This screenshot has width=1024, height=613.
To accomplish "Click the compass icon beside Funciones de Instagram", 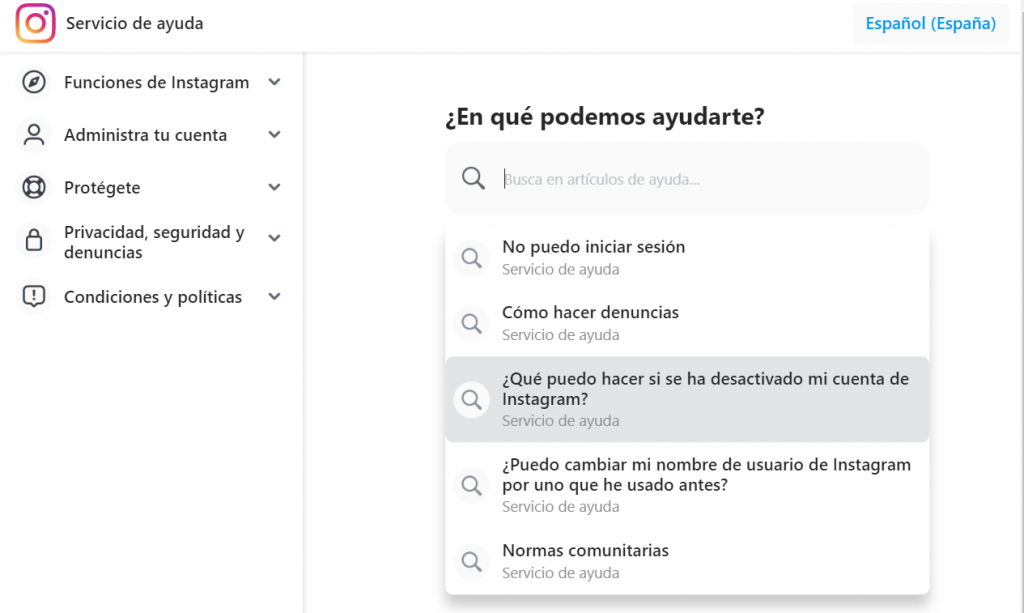I will tap(34, 82).
